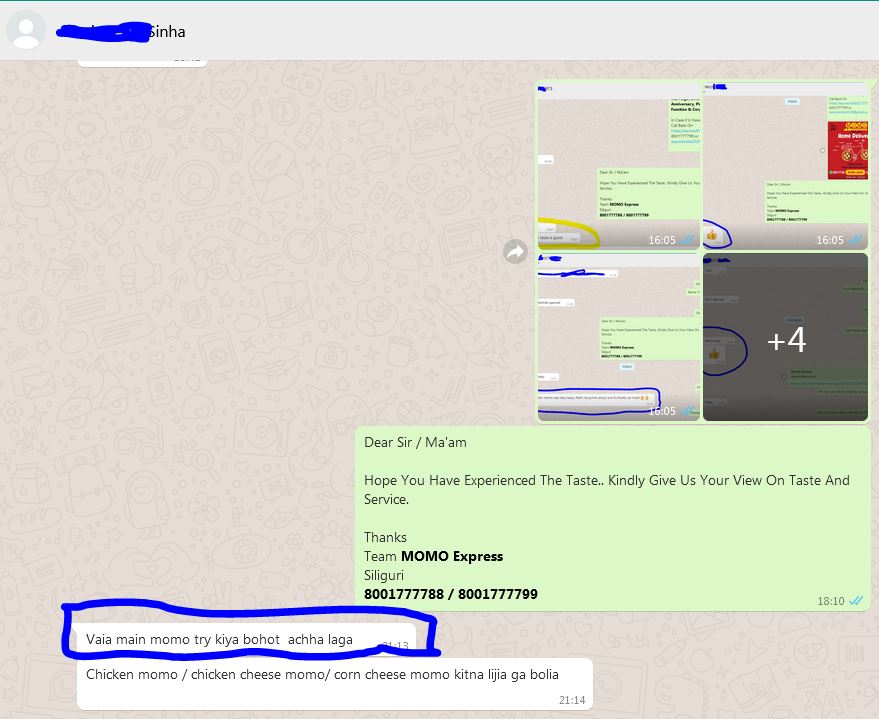
Task: Select the 'Dear Sir / Ma'am' greeting line
Action: (x=415, y=442)
